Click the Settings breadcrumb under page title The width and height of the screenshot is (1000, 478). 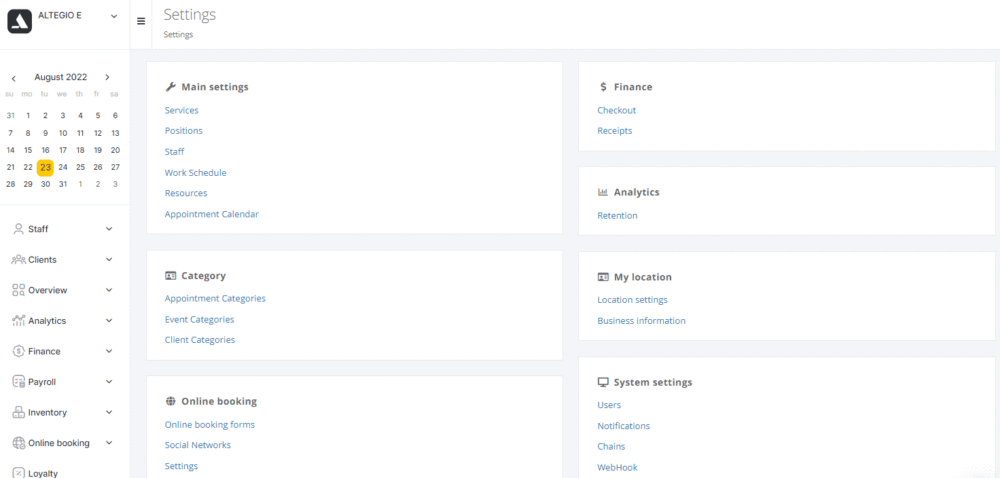(178, 35)
